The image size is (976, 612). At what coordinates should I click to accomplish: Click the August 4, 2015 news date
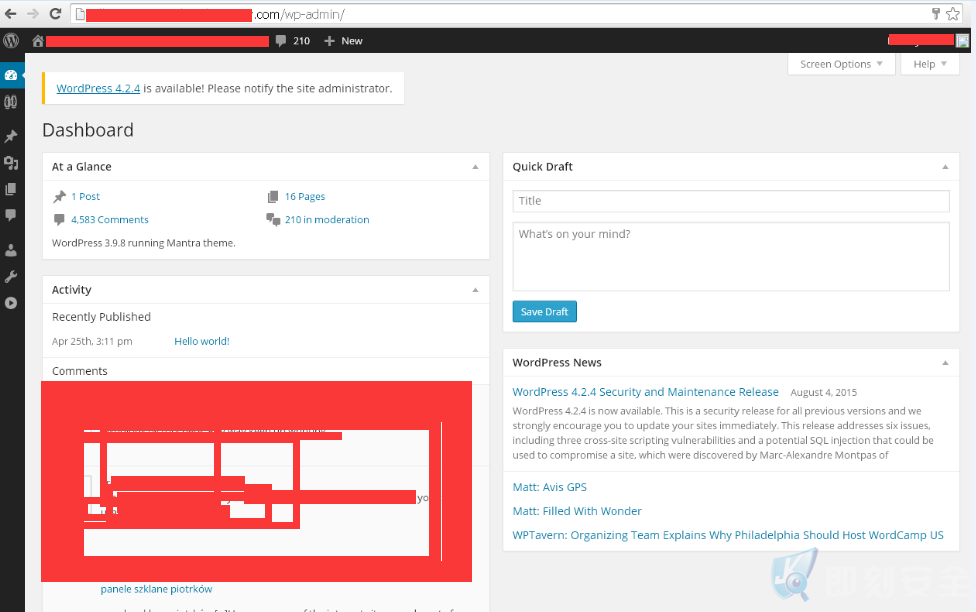click(x=824, y=392)
